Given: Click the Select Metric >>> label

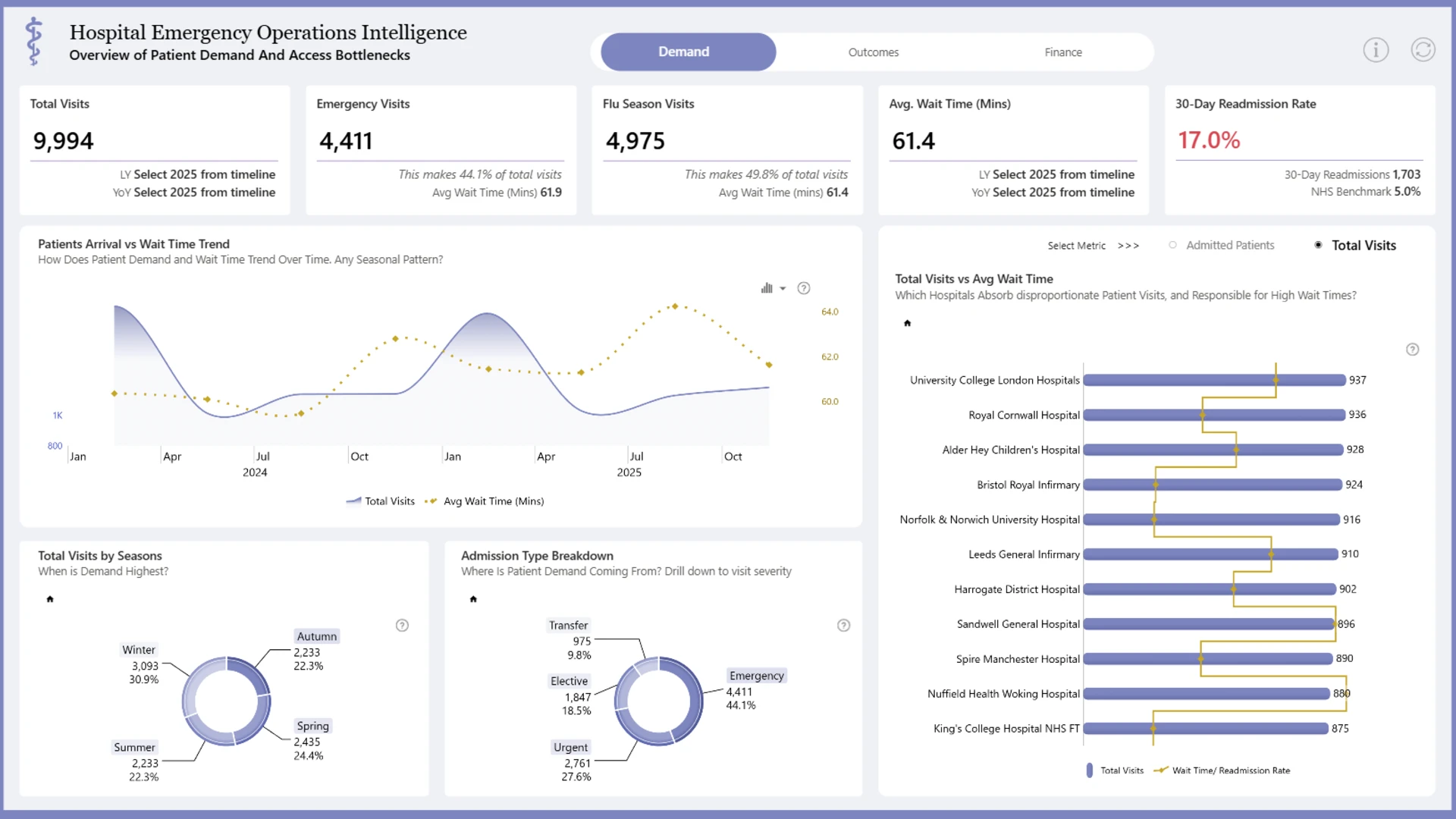Looking at the screenshot, I should click(1093, 246).
